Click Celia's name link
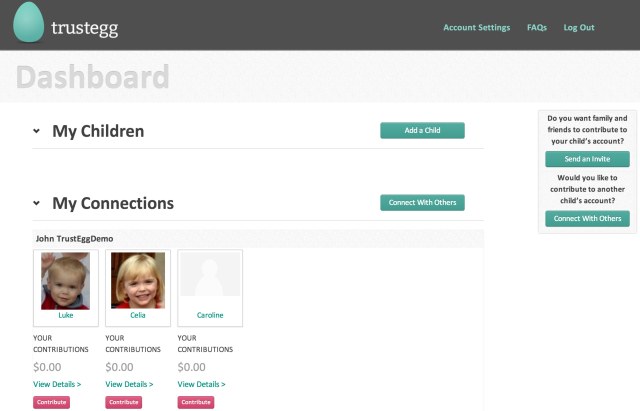This screenshot has width=640, height=411. pyautogui.click(x=138, y=315)
